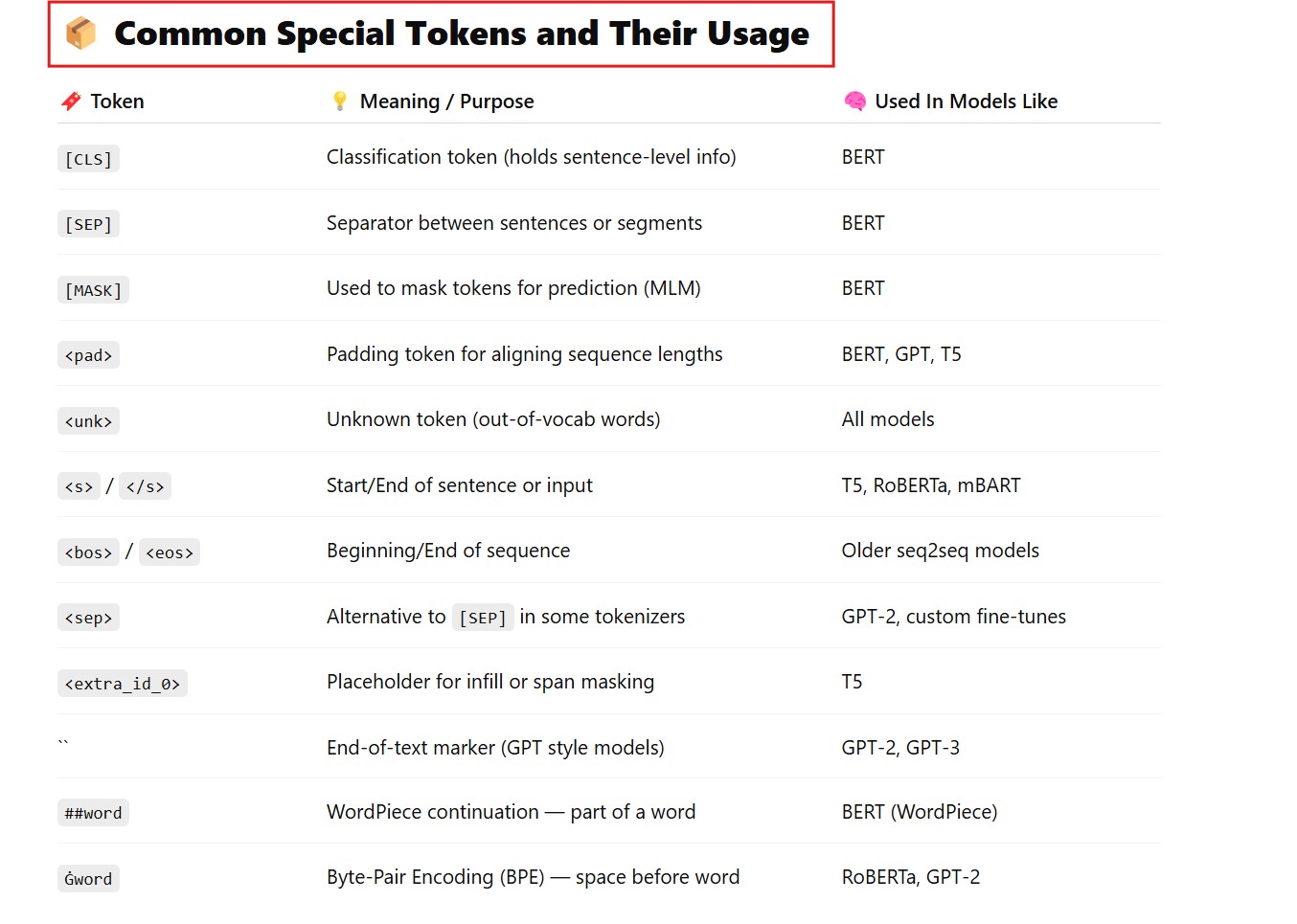1297x924 pixels.
Task: Click the <extra_id_0> token chip
Action: (122, 684)
